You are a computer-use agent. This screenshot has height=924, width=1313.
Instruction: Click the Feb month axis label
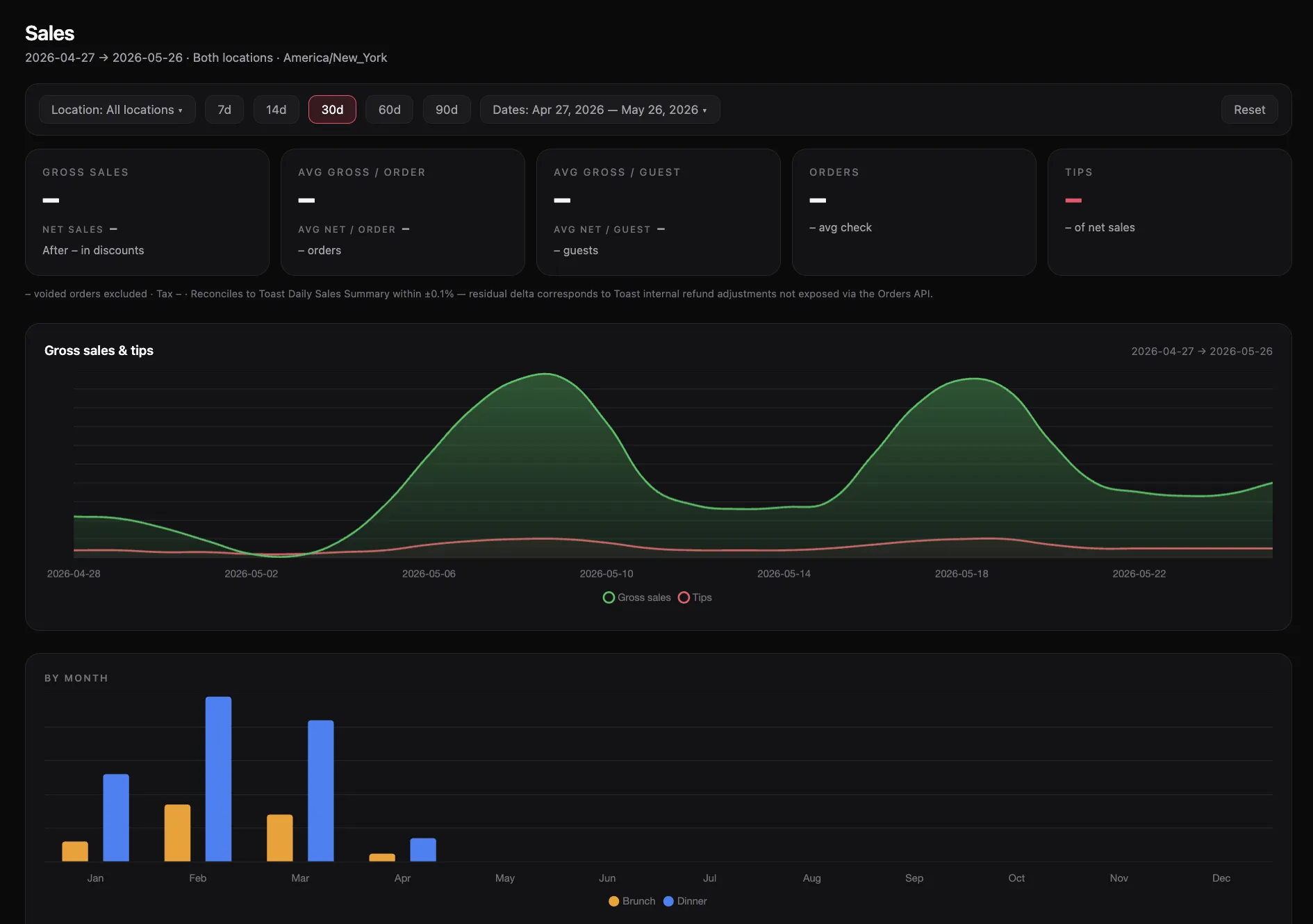pos(198,878)
